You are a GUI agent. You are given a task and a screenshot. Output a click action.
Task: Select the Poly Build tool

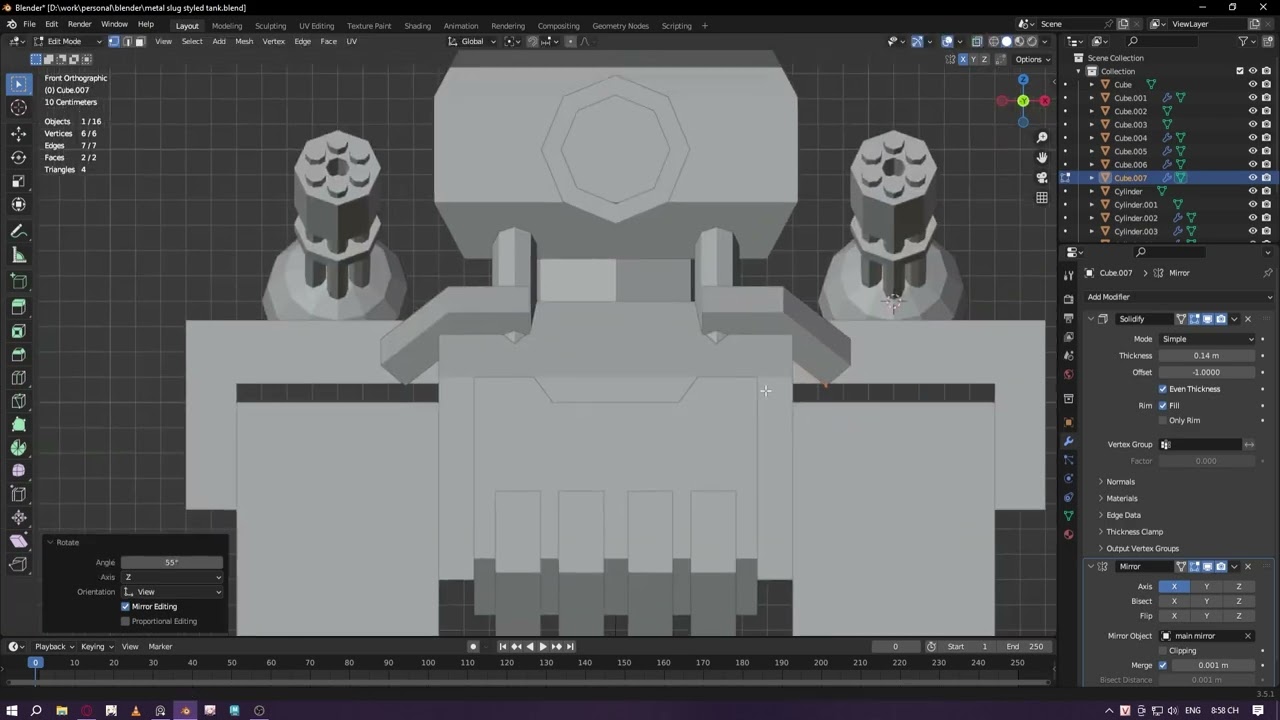(x=18, y=424)
